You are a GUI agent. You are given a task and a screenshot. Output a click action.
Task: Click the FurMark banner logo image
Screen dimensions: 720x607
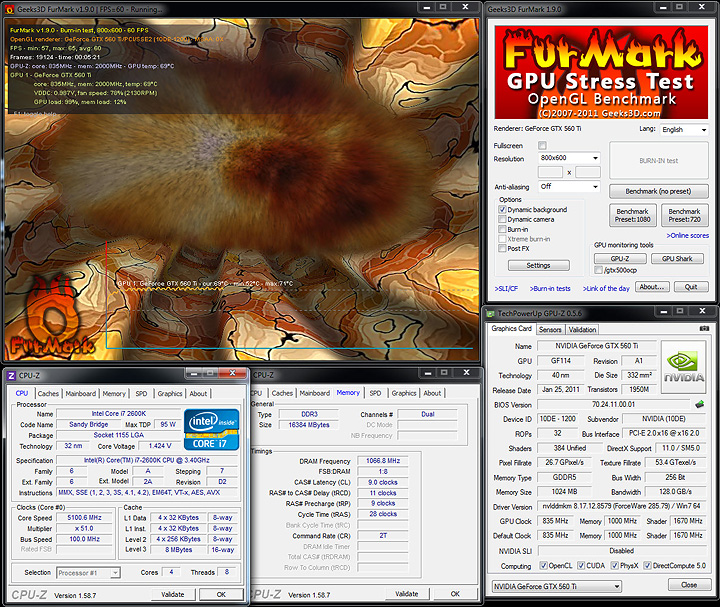[601, 72]
